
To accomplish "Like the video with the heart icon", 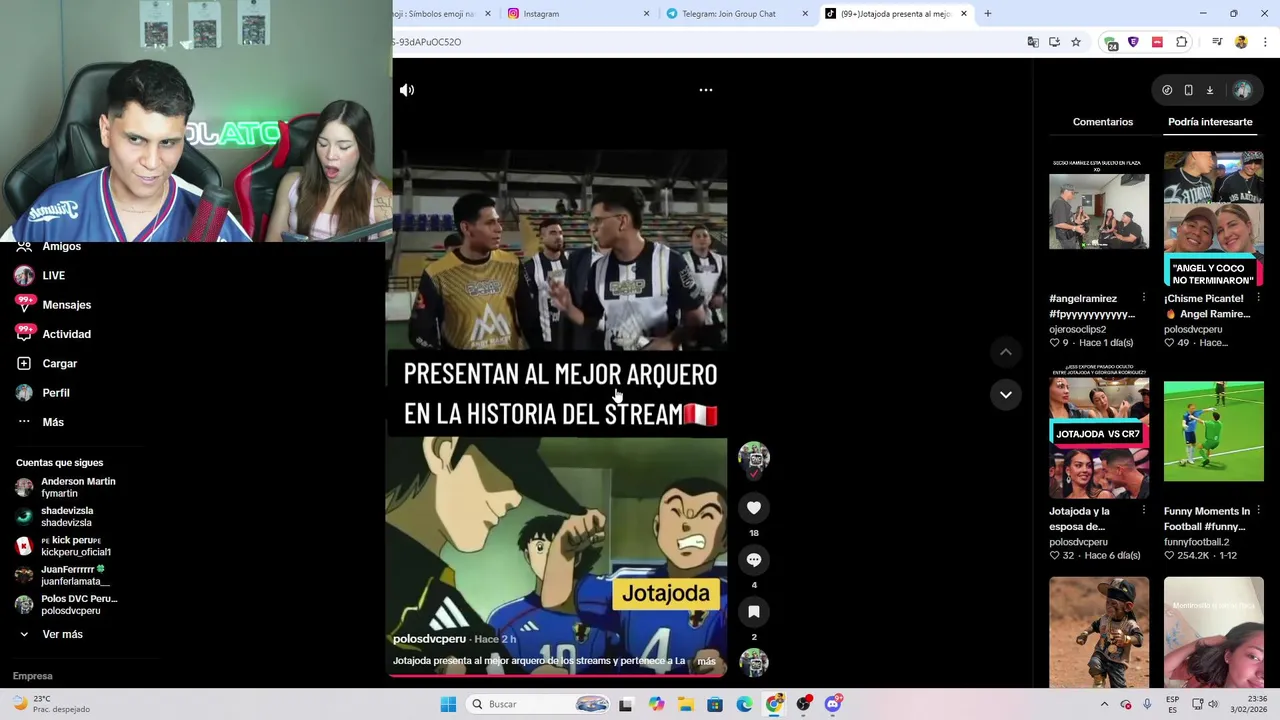I will click(754, 508).
